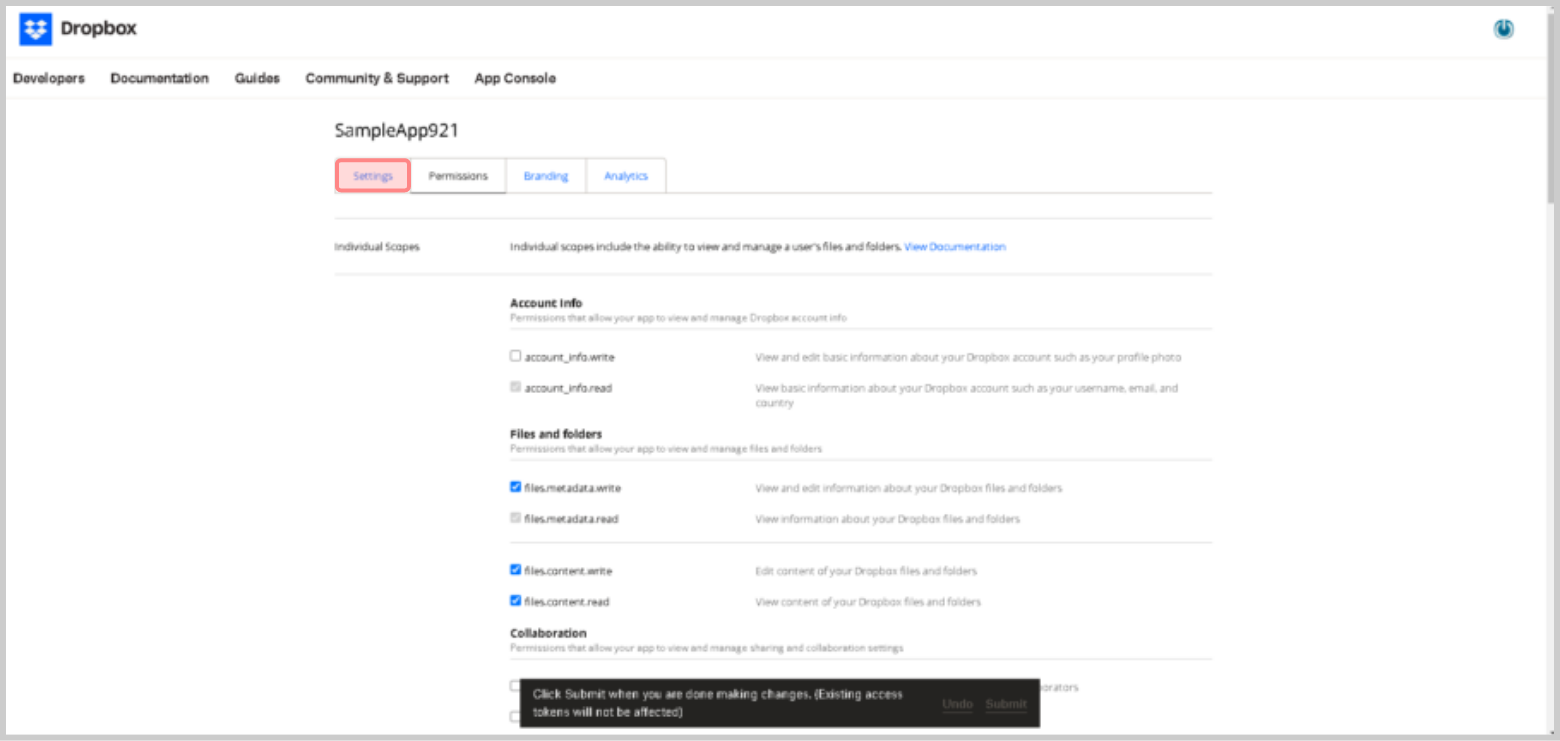The height and width of the screenshot is (741, 1560).
Task: Select Community & Support in the navigation
Action: coord(377,78)
